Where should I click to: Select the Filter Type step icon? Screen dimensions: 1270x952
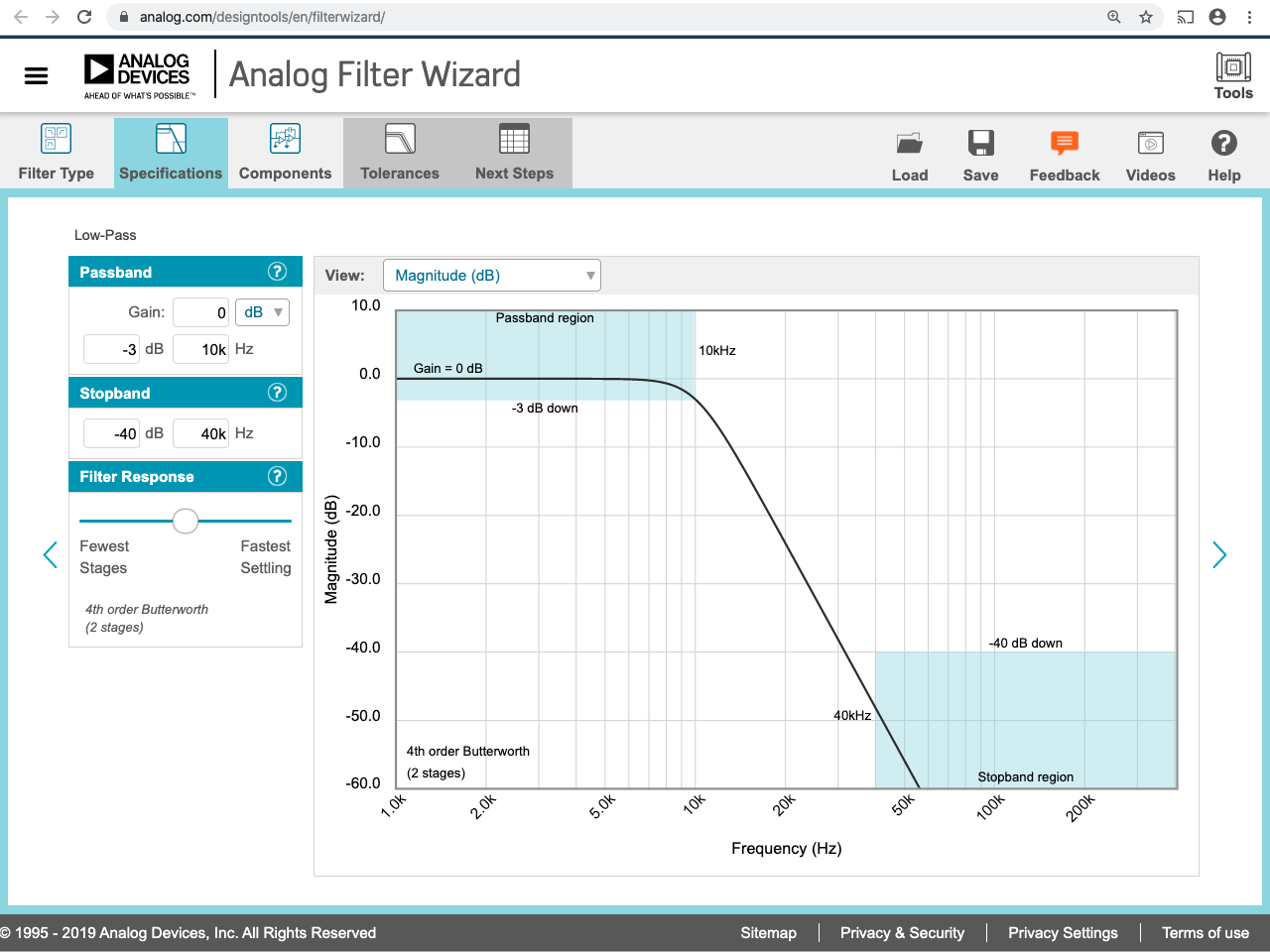tap(56, 138)
